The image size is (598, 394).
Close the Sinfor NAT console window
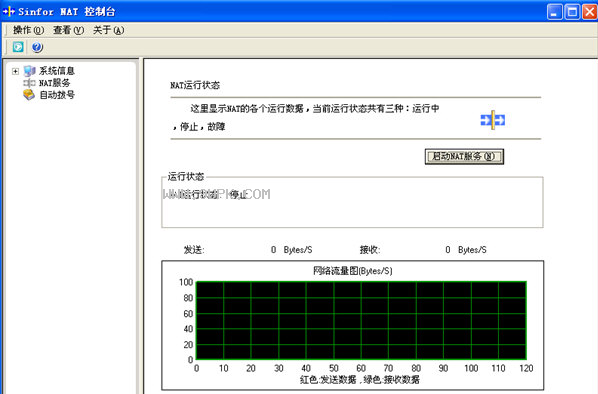590,12
